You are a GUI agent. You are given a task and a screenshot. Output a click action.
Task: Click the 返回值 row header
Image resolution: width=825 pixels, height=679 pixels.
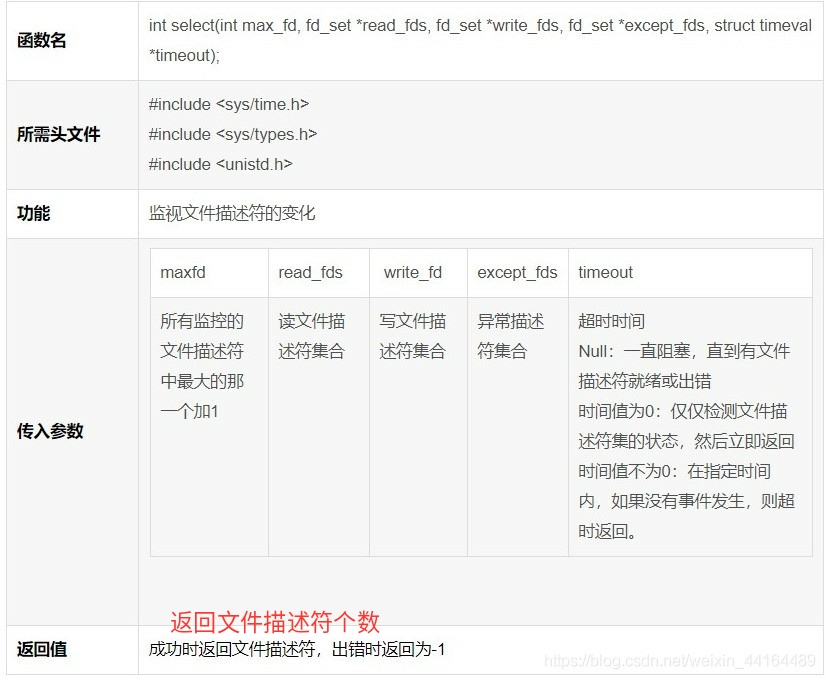(42, 650)
